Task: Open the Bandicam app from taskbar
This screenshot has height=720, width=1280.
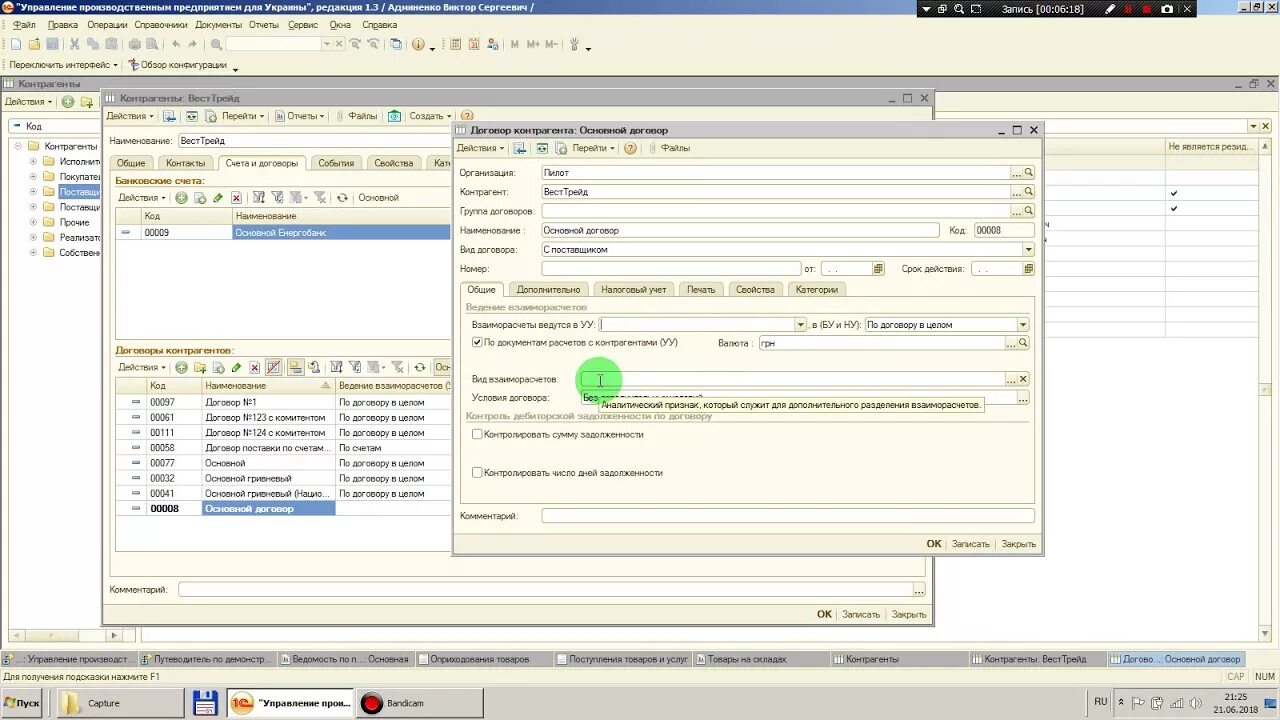Action: [393, 703]
